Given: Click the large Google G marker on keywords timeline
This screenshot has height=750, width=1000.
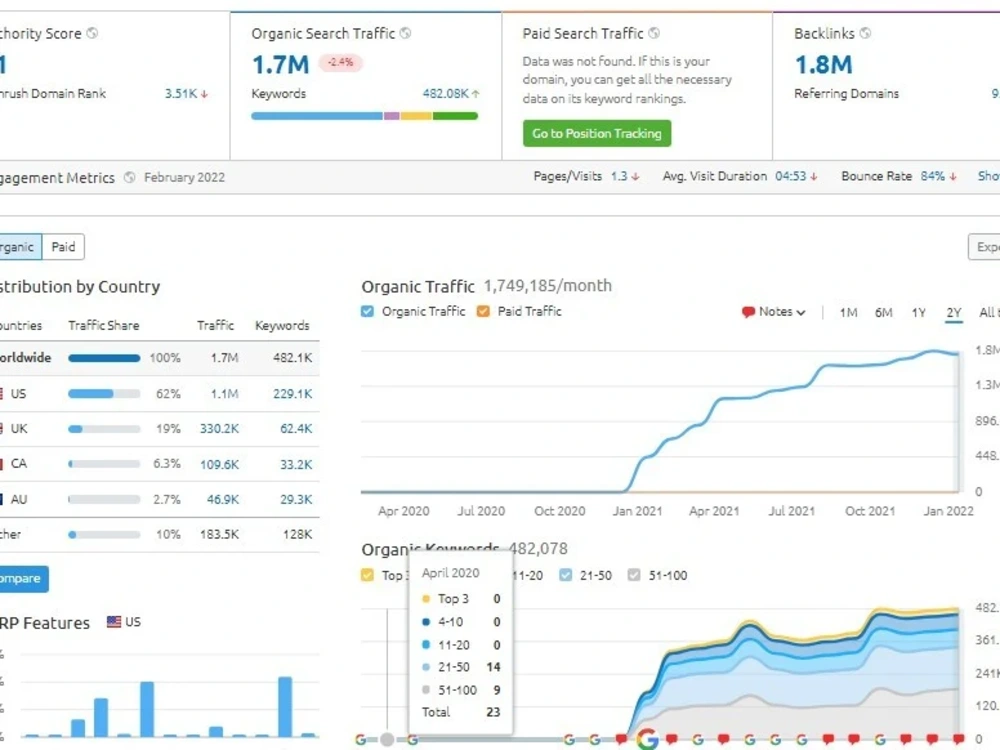Looking at the screenshot, I should tap(647, 739).
